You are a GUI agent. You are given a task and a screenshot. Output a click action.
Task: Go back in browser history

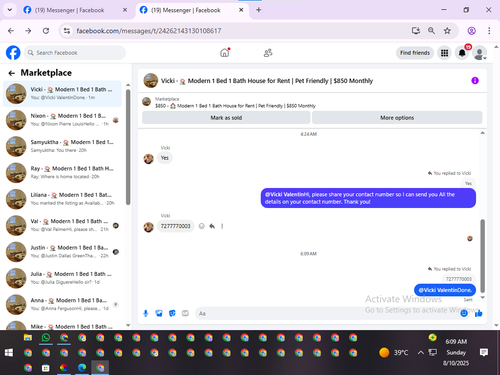[x=11, y=31]
